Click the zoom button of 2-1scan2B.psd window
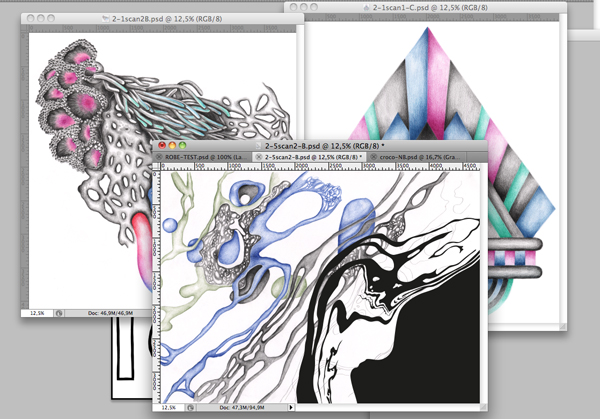This screenshot has width=600, height=419. pyautogui.click(x=51, y=18)
